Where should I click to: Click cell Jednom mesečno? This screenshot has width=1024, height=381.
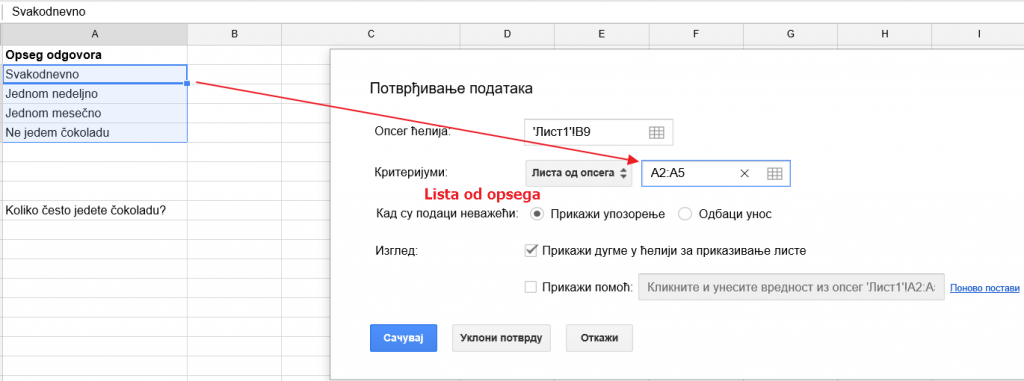(95, 113)
